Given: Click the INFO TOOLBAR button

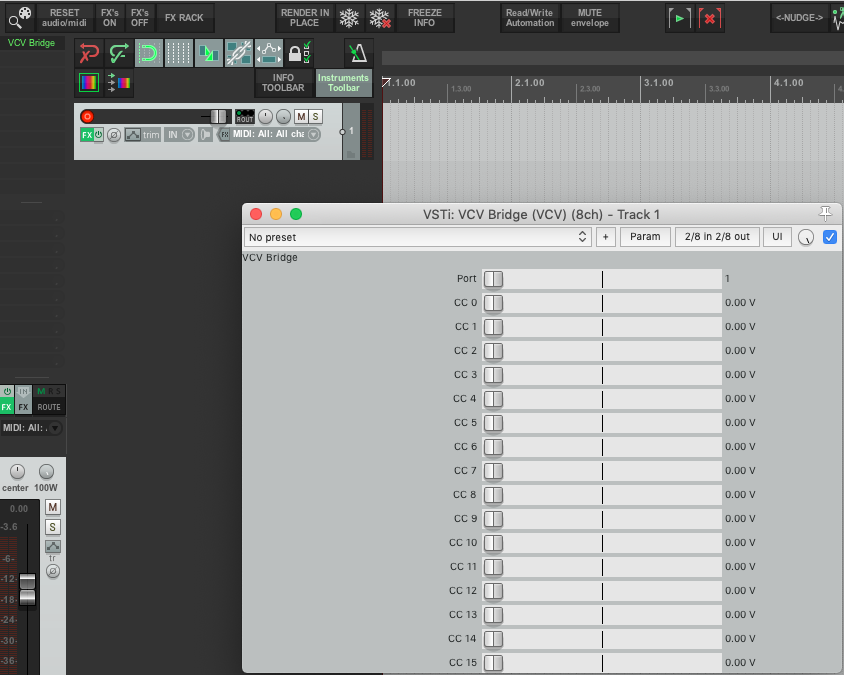Looking at the screenshot, I should 283,83.
